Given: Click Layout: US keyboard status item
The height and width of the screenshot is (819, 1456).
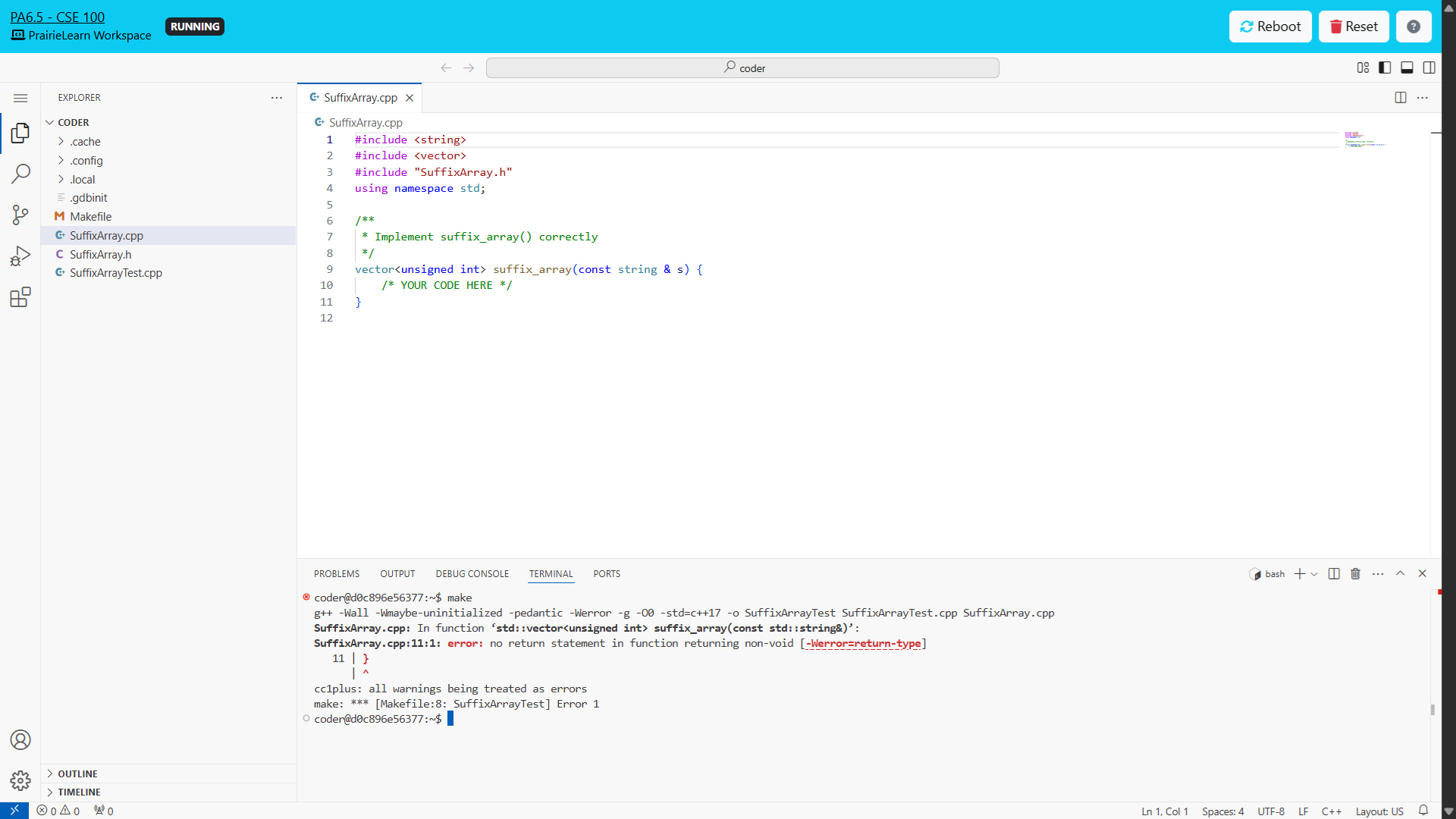Looking at the screenshot, I should 1379,811.
